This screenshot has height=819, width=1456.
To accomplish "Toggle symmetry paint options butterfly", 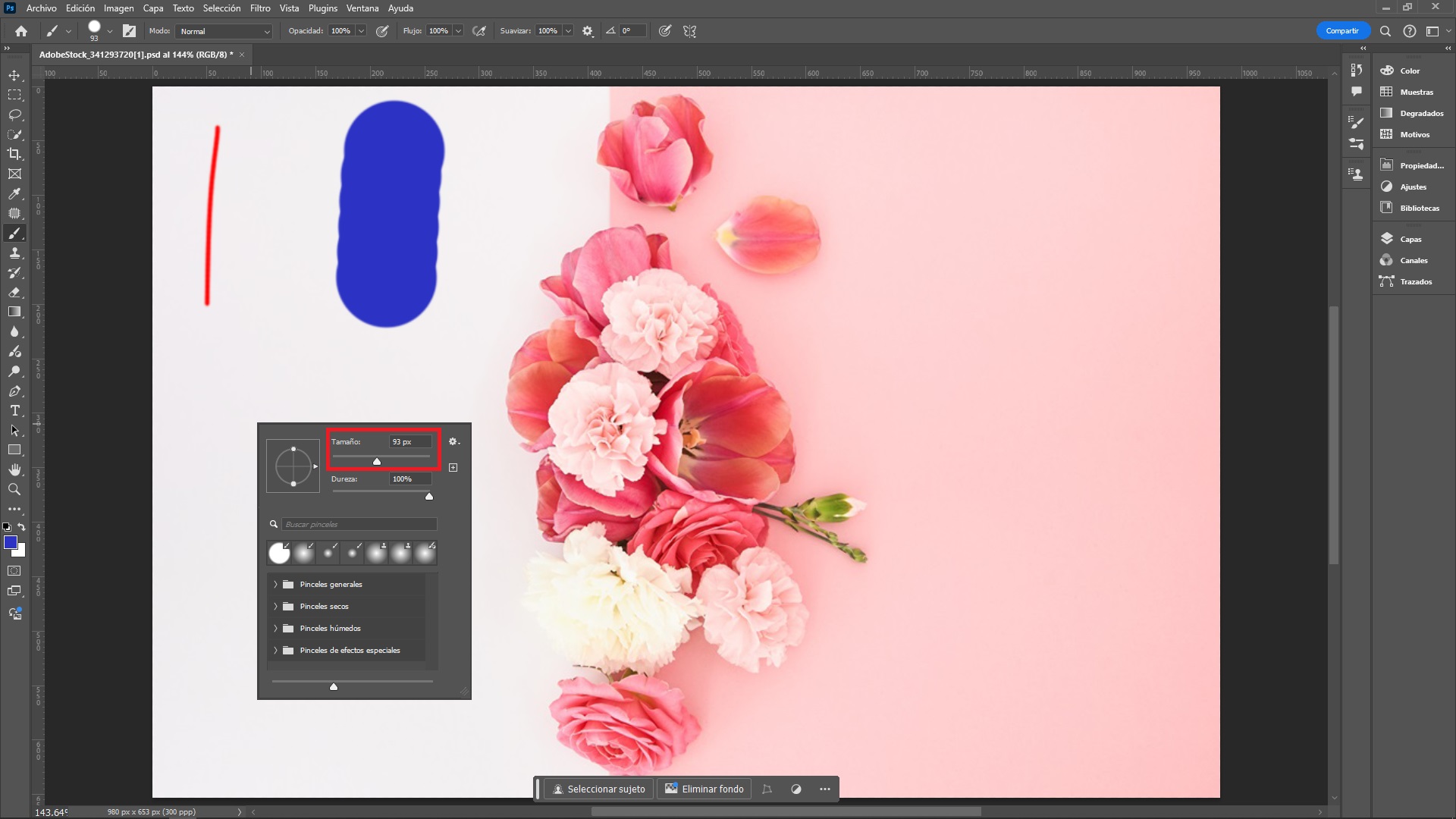I will [689, 31].
